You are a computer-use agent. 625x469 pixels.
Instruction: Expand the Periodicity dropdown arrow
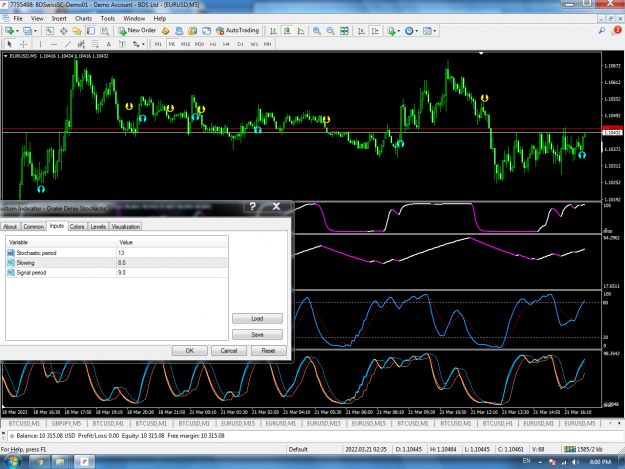point(417,31)
